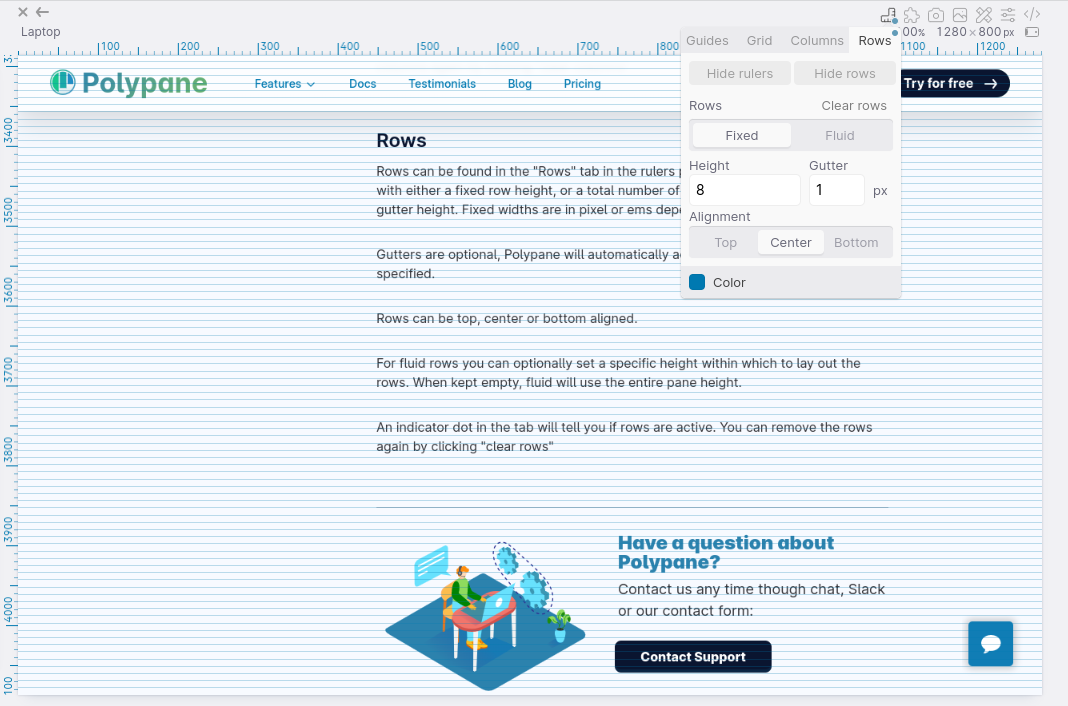Click the isometric desk illustration

pos(485,616)
